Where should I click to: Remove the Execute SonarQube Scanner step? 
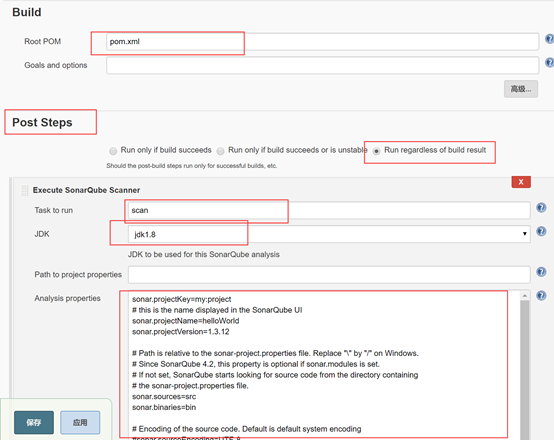click(x=521, y=182)
